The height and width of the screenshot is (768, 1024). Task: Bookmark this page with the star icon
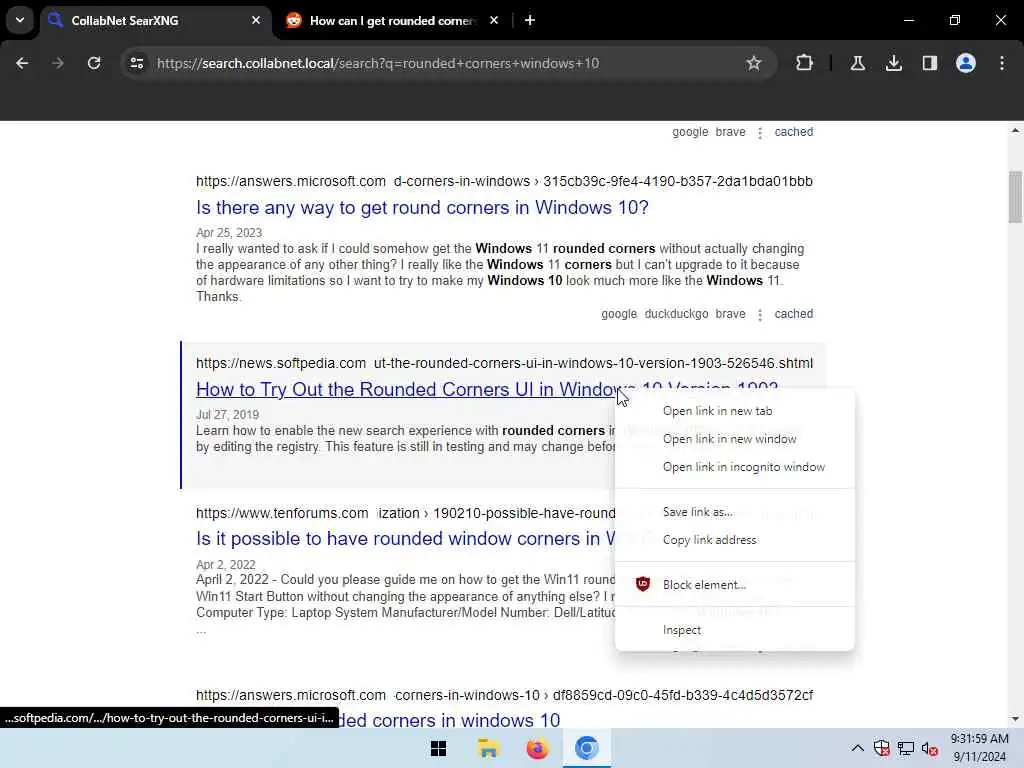coord(754,63)
